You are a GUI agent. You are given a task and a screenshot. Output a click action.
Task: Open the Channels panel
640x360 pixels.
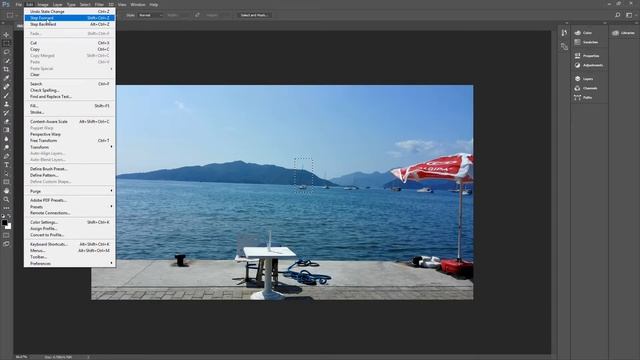coord(587,88)
